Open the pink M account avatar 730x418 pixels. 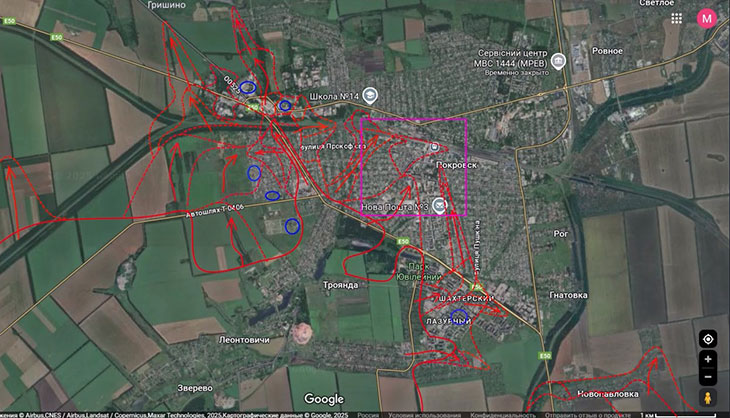coord(706,19)
